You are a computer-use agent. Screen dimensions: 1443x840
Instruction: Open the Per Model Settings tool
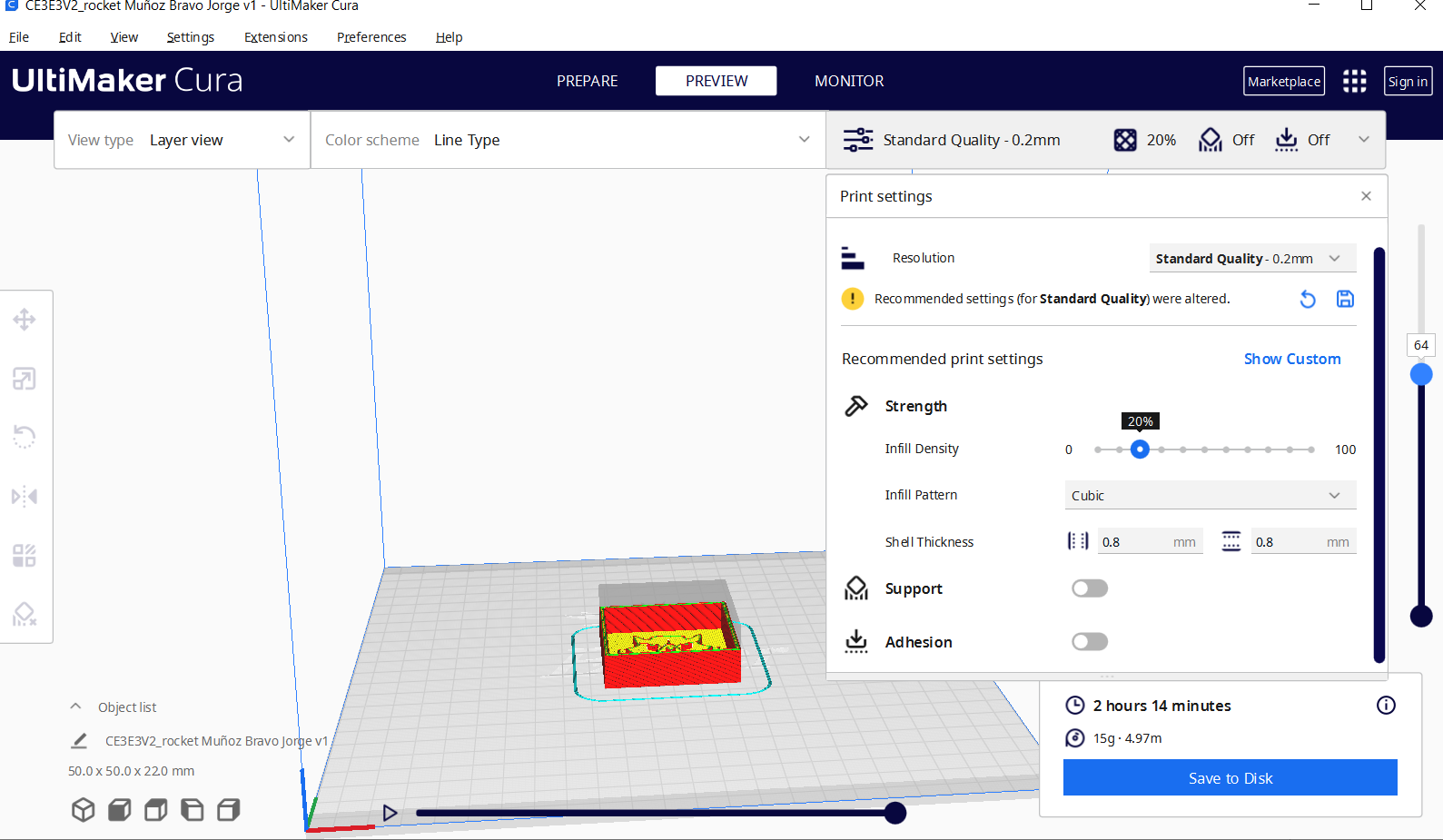click(x=25, y=556)
